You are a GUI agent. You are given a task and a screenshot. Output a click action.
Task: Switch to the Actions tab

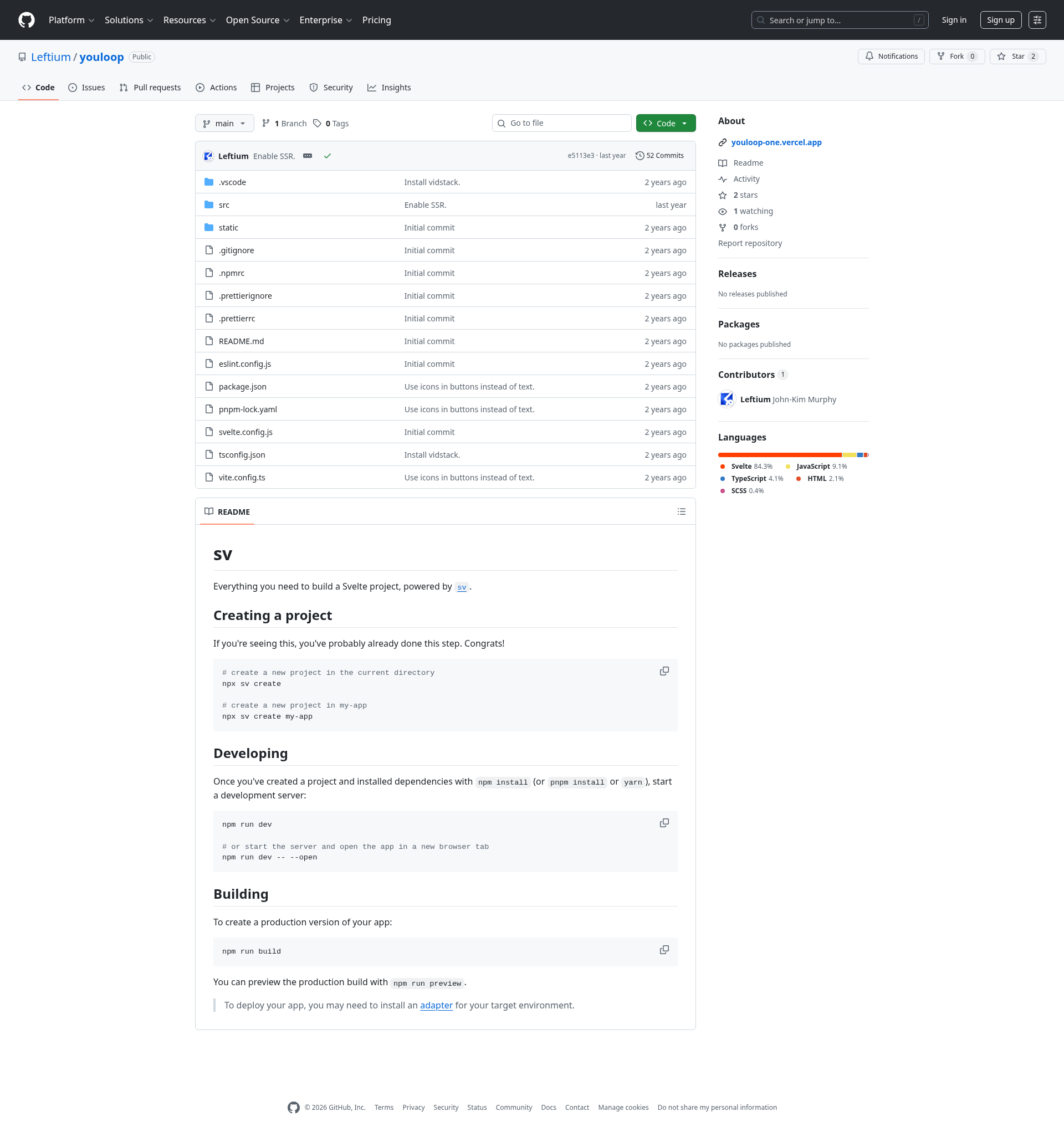point(216,88)
